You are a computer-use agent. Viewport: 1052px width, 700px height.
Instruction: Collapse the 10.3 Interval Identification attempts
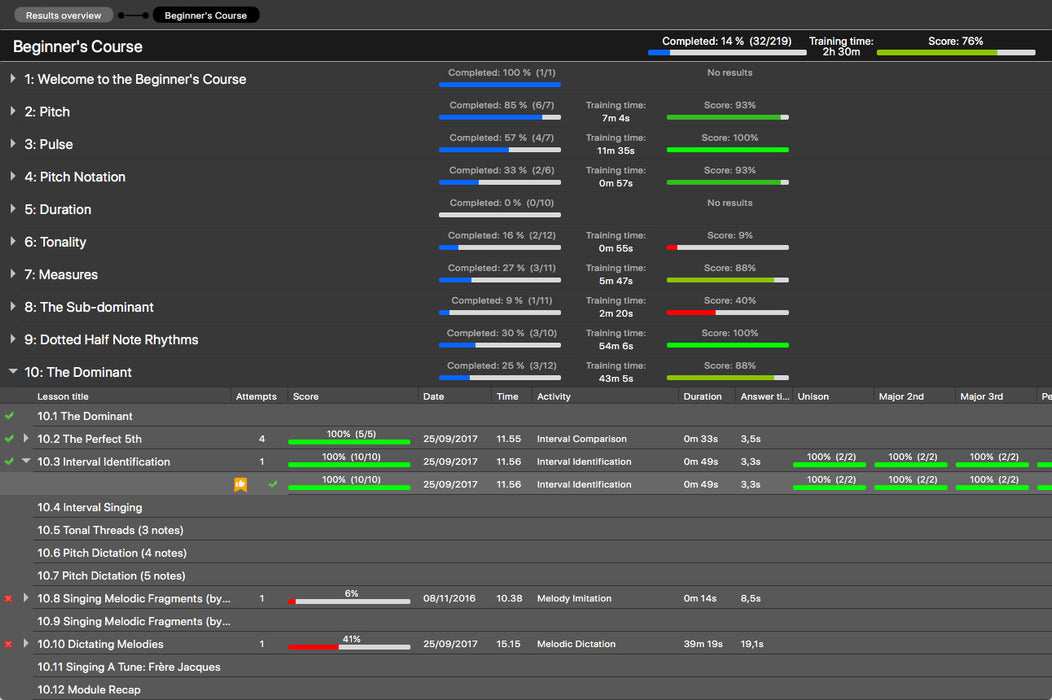click(x=26, y=462)
